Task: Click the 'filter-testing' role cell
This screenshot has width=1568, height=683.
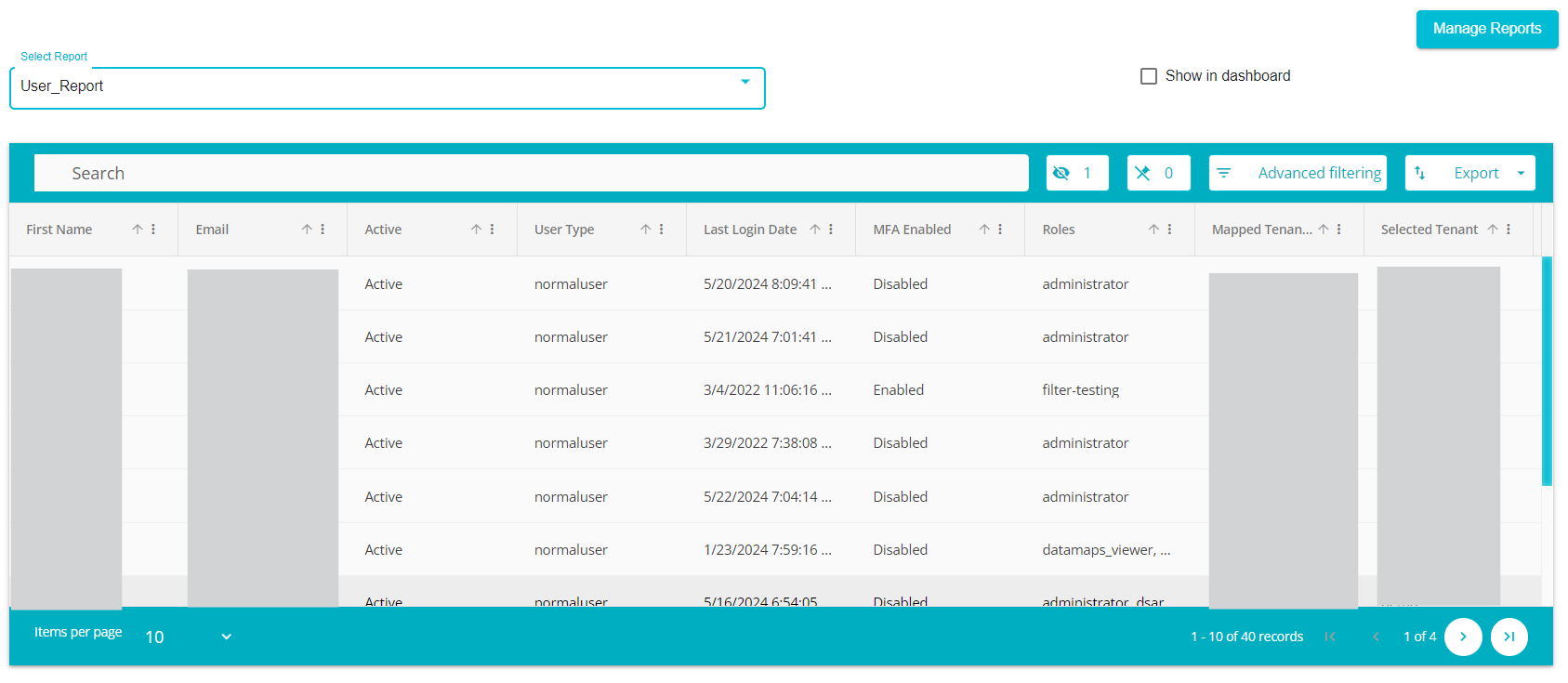Action: click(1081, 390)
